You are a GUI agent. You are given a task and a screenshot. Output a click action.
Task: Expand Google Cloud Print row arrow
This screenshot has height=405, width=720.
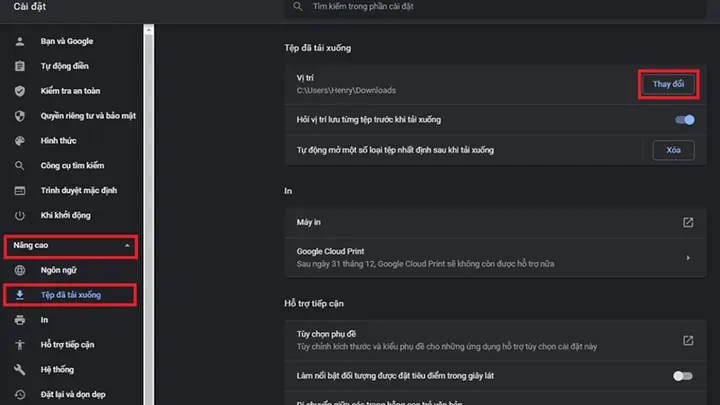coord(688,258)
